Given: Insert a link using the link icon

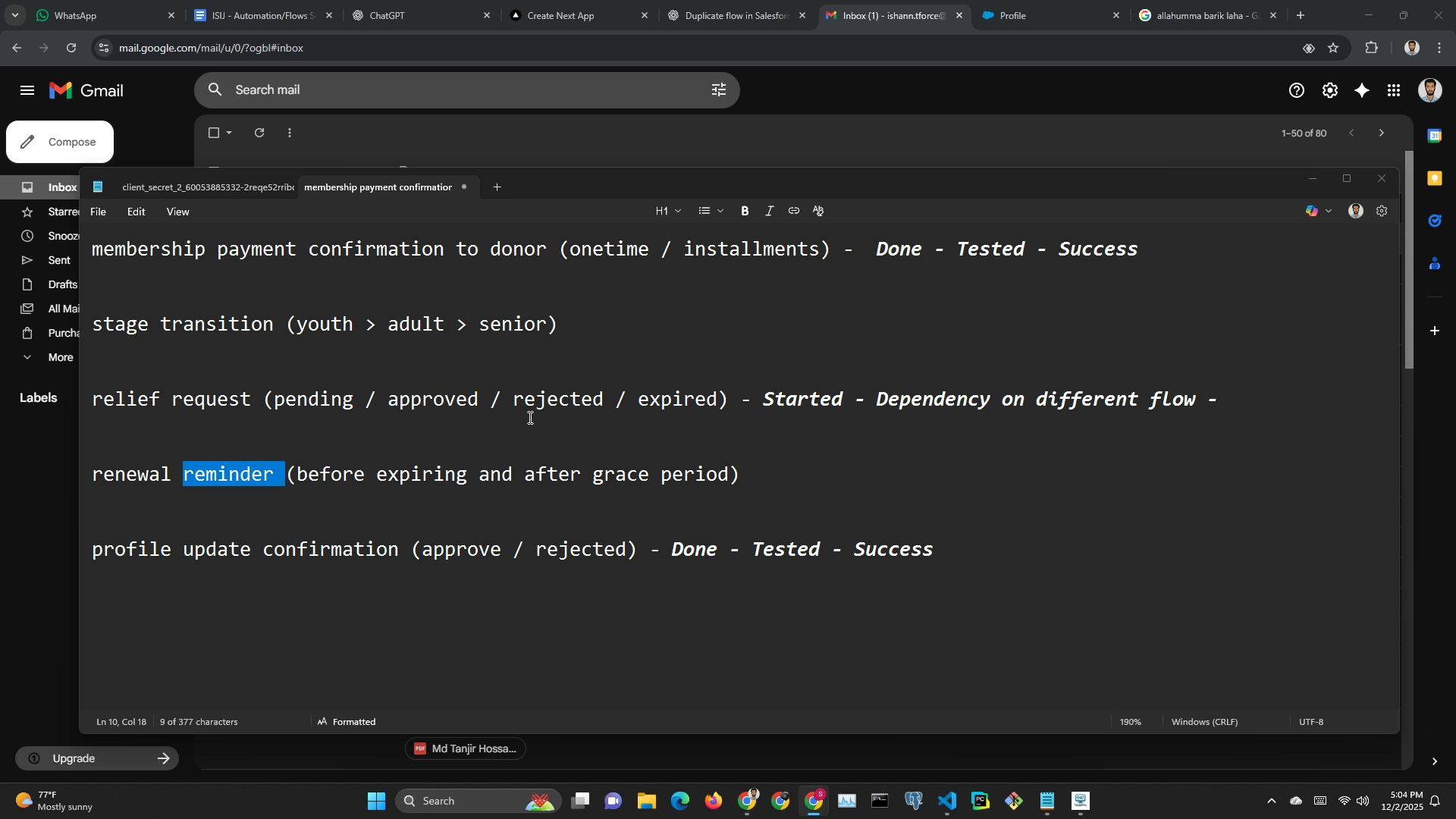Looking at the screenshot, I should 793,212.
